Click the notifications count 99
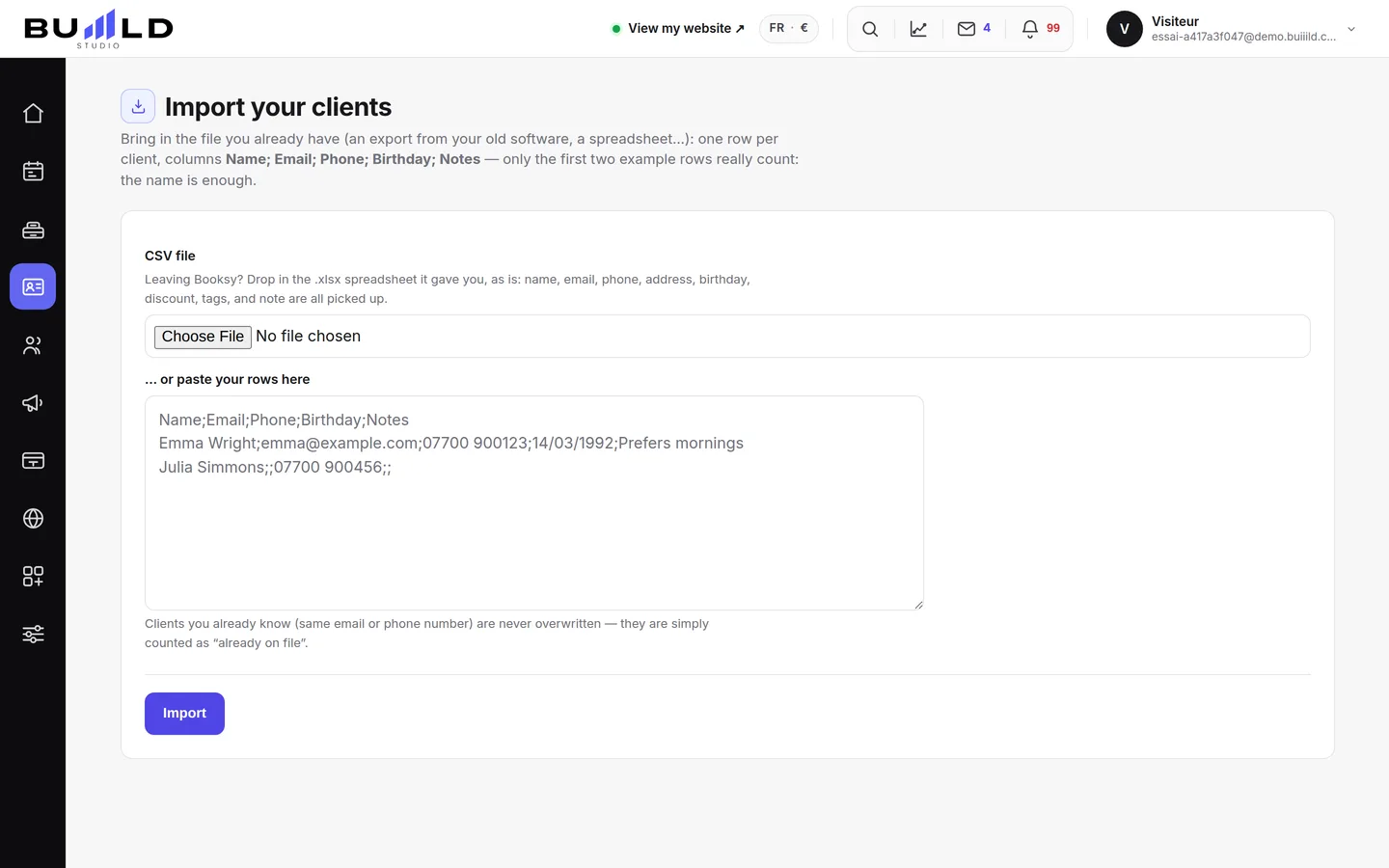The width and height of the screenshot is (1389, 868). [x=1053, y=28]
